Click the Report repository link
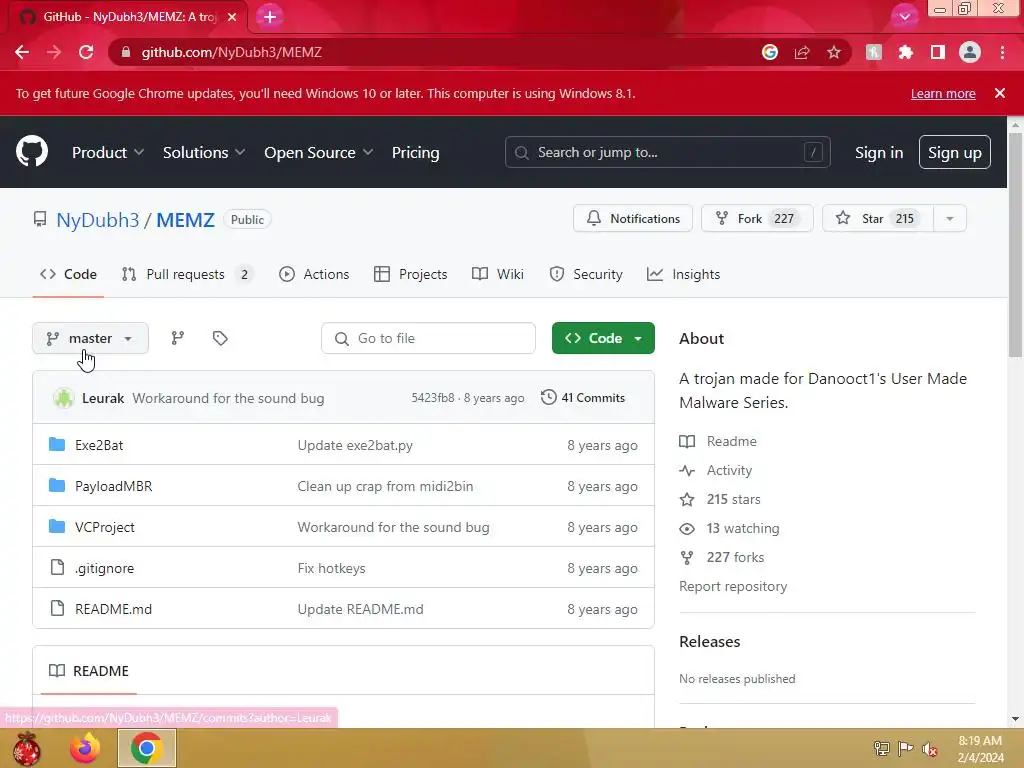 coord(733,586)
